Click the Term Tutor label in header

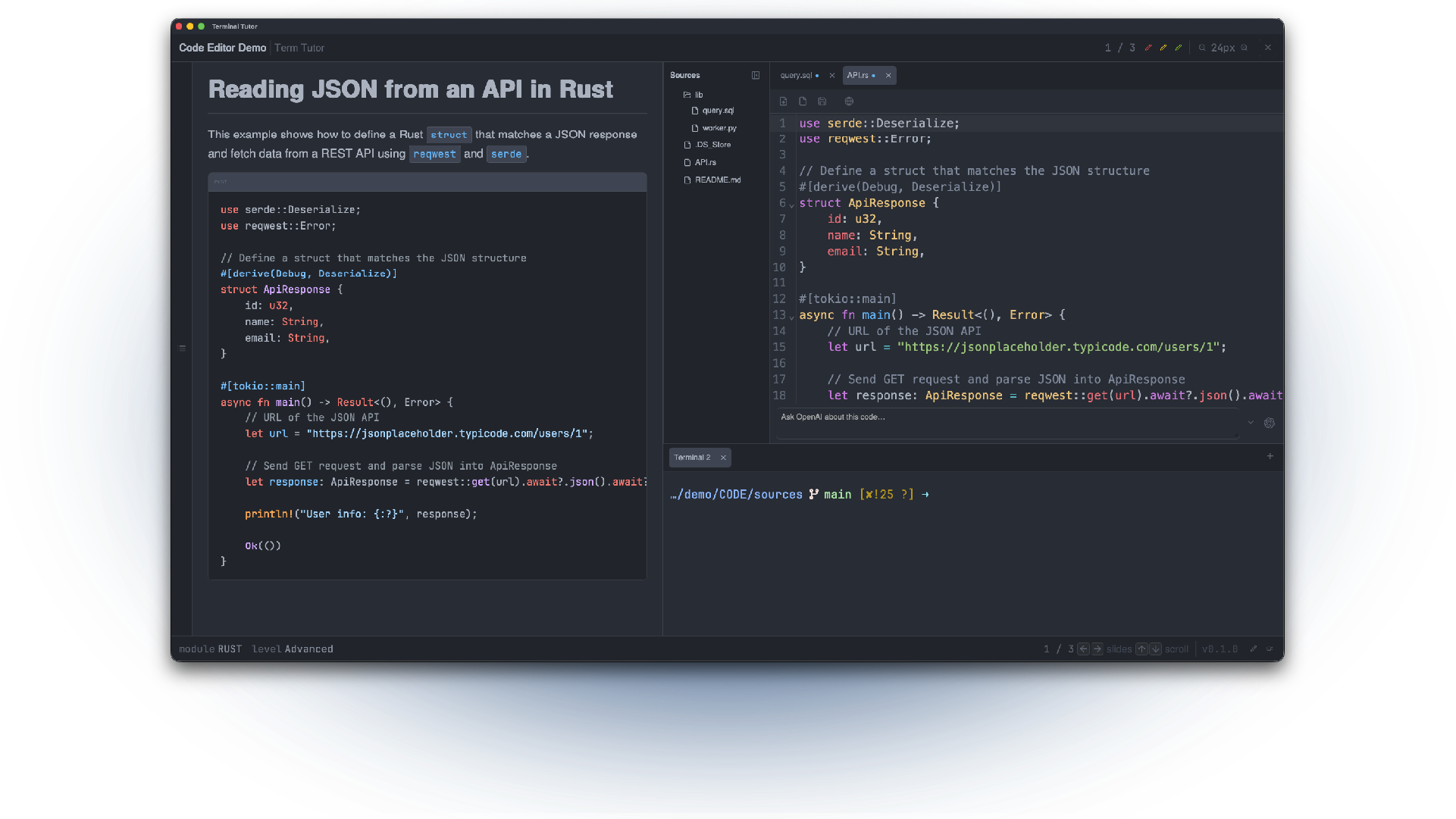tap(299, 48)
